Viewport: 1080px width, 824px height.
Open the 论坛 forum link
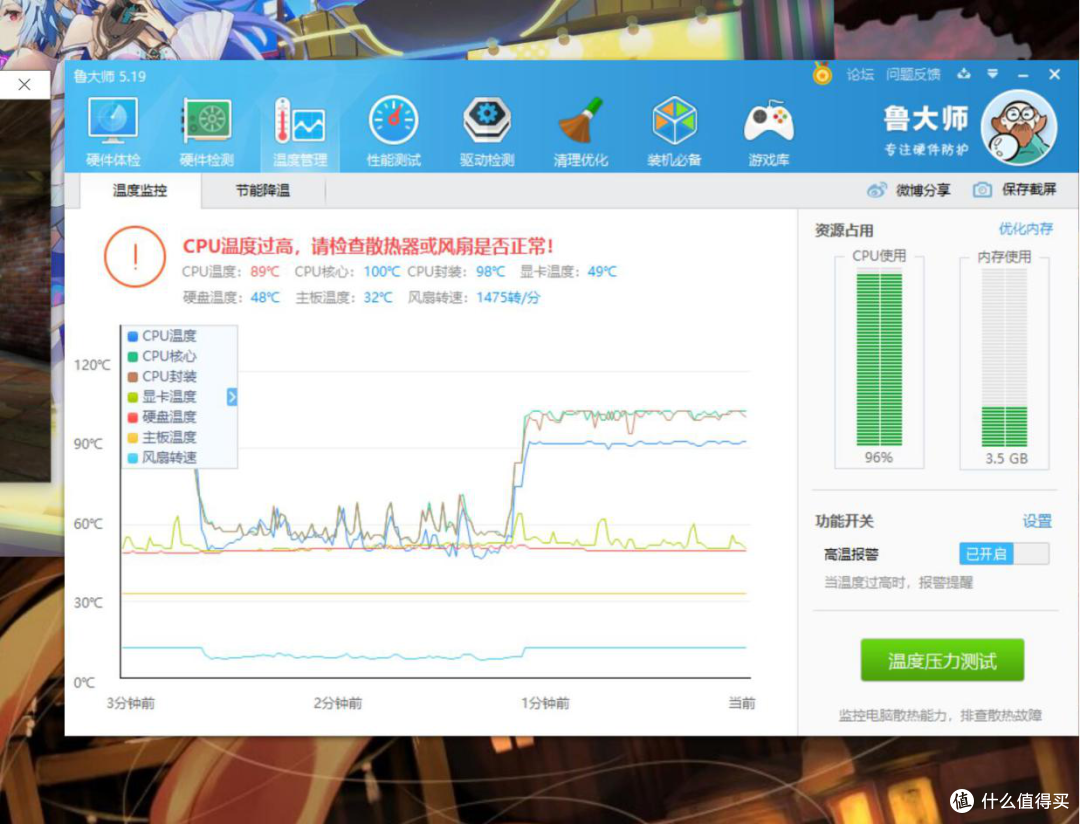click(860, 74)
